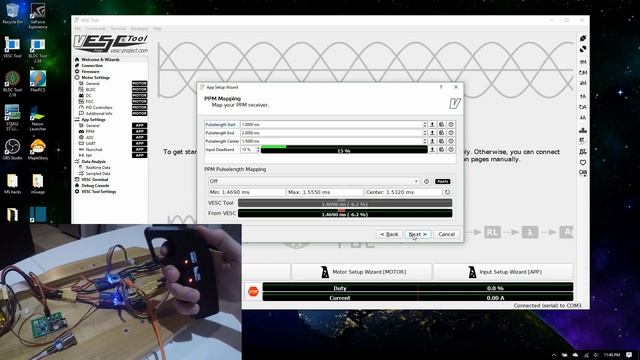Screen dimensions: 640x360
Task: Click the Pulselength Start value field
Action: (x=331, y=124)
